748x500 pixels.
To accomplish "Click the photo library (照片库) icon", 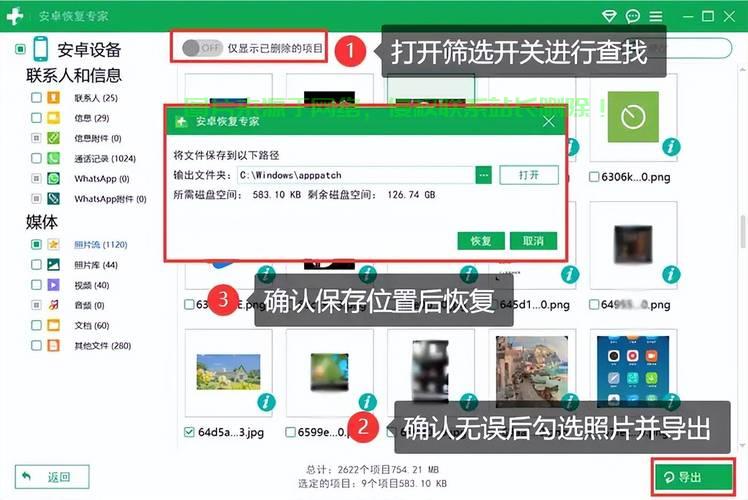I will pos(53,264).
